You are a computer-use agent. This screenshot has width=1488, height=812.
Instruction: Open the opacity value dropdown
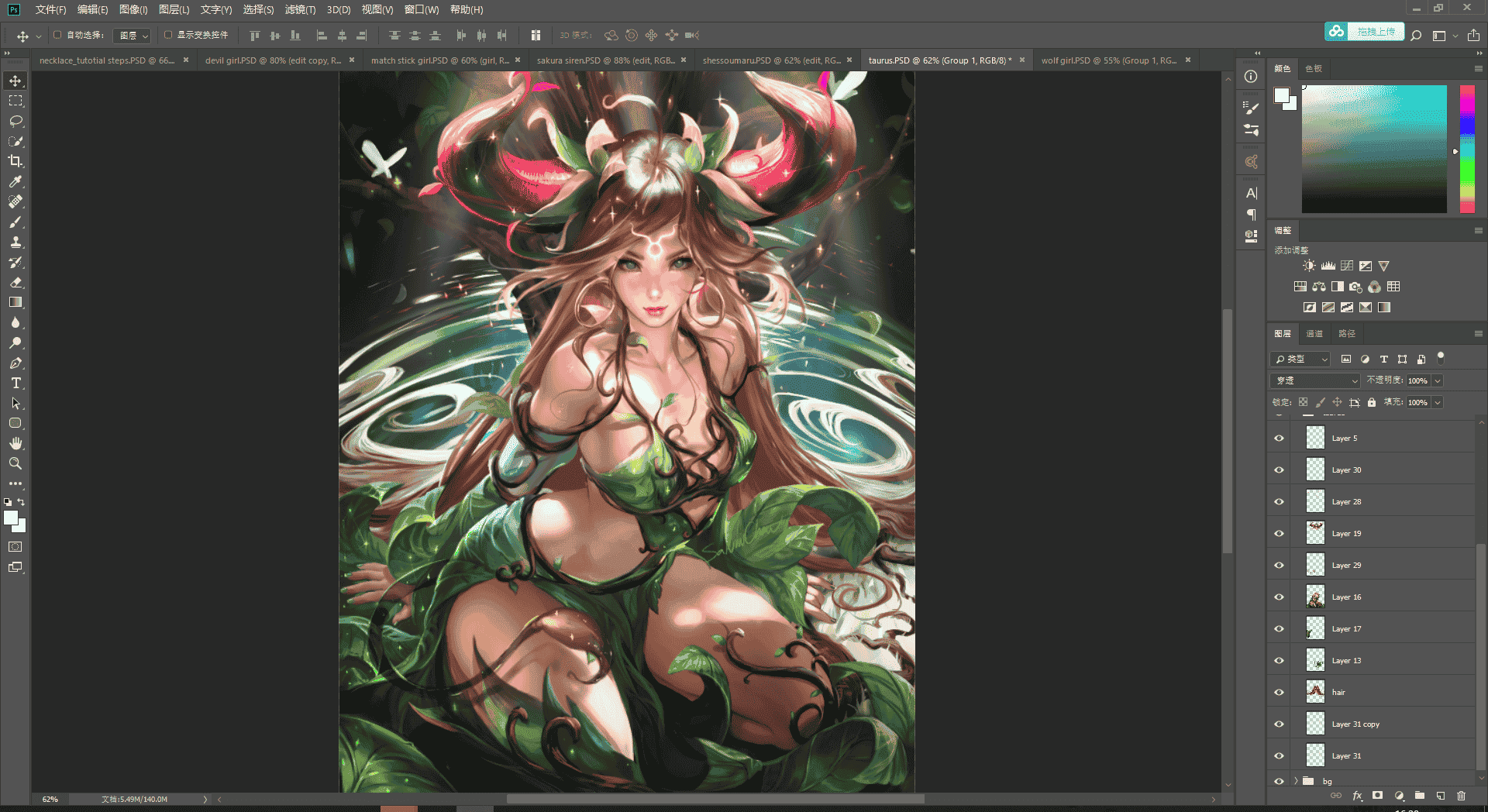tap(1438, 380)
